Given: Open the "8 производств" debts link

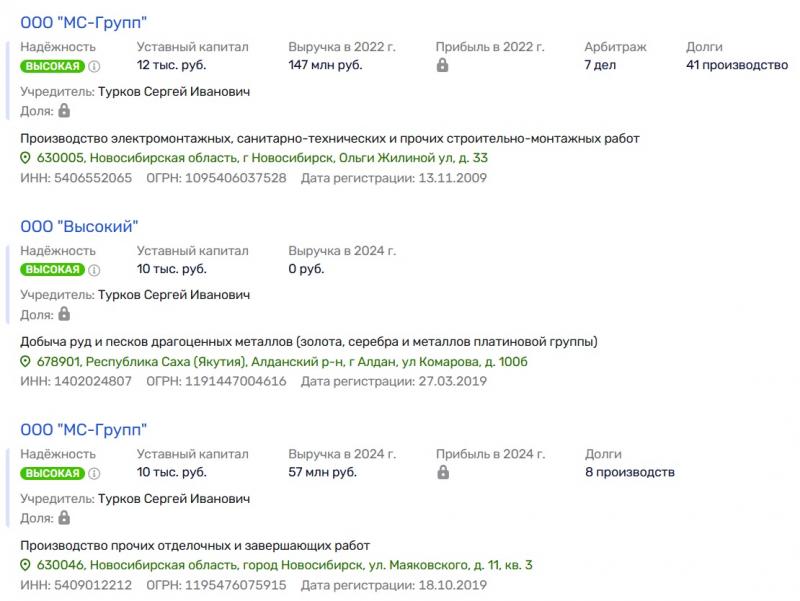Looking at the screenshot, I should (x=629, y=472).
